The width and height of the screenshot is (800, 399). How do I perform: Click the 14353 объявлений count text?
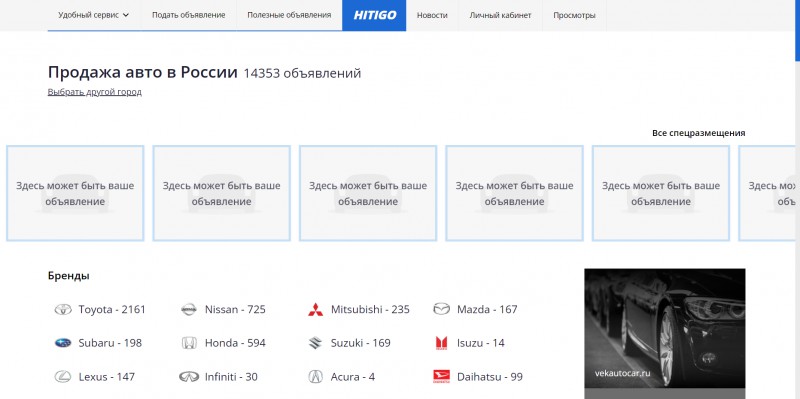pos(302,73)
